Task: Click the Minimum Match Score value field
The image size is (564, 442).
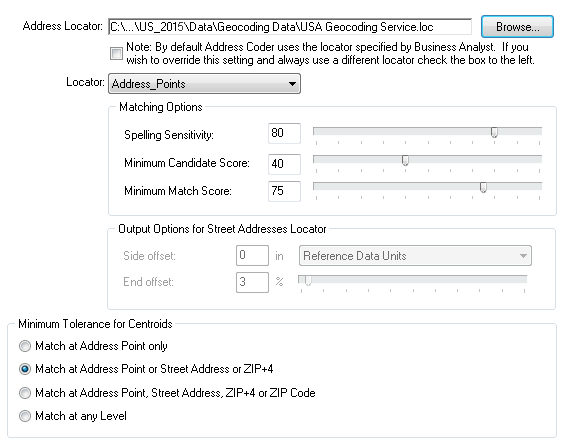Action: pos(284,191)
